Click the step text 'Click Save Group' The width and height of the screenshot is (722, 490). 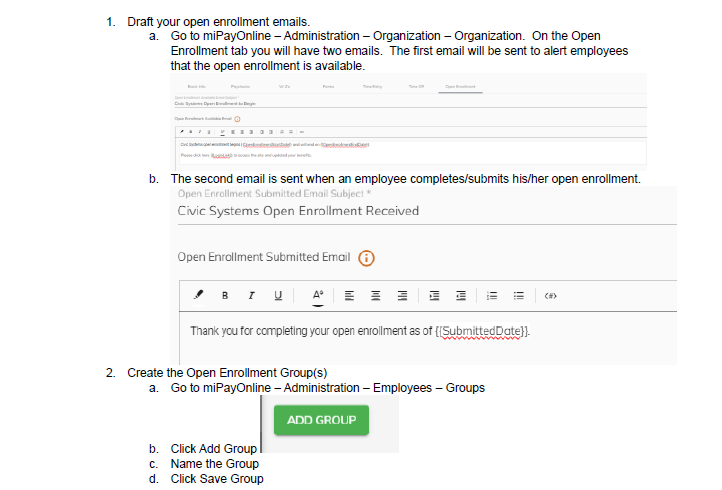tap(217, 479)
